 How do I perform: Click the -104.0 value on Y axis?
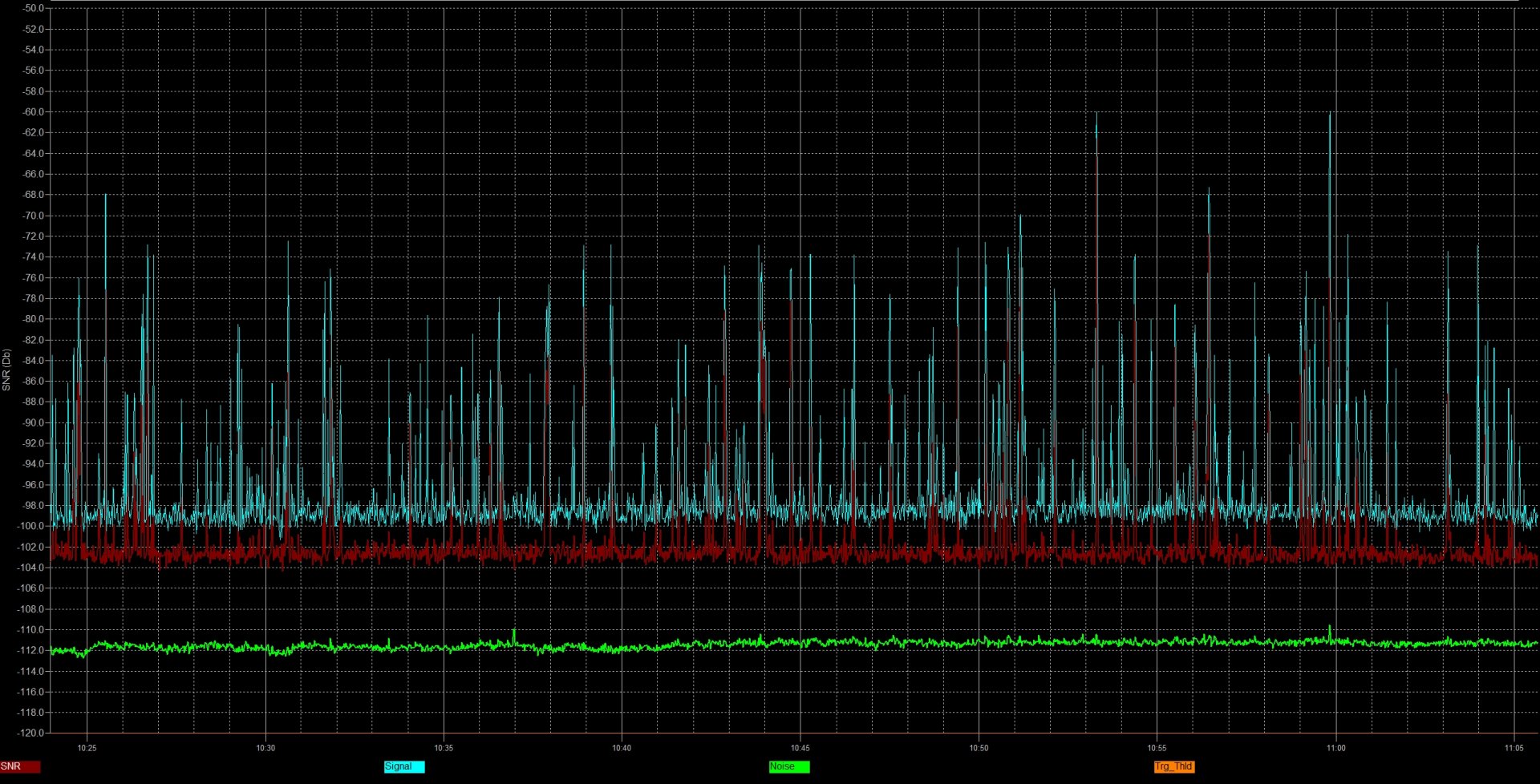(x=31, y=568)
